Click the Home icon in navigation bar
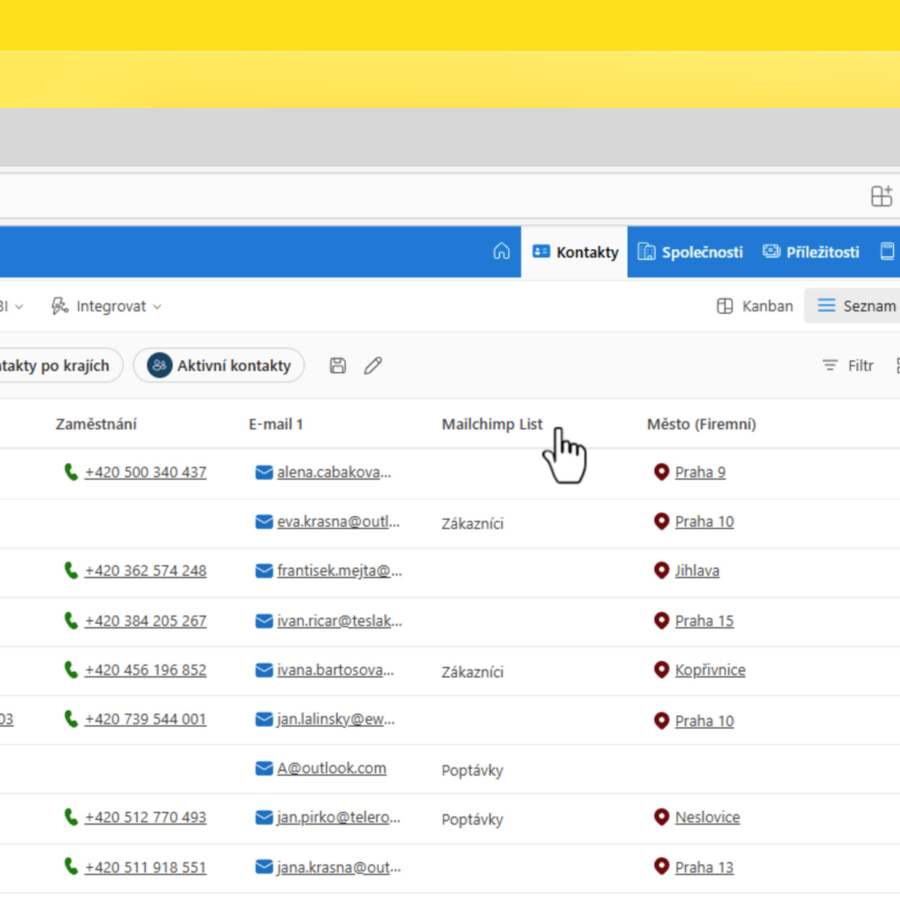This screenshot has width=900, height=900. [501, 252]
